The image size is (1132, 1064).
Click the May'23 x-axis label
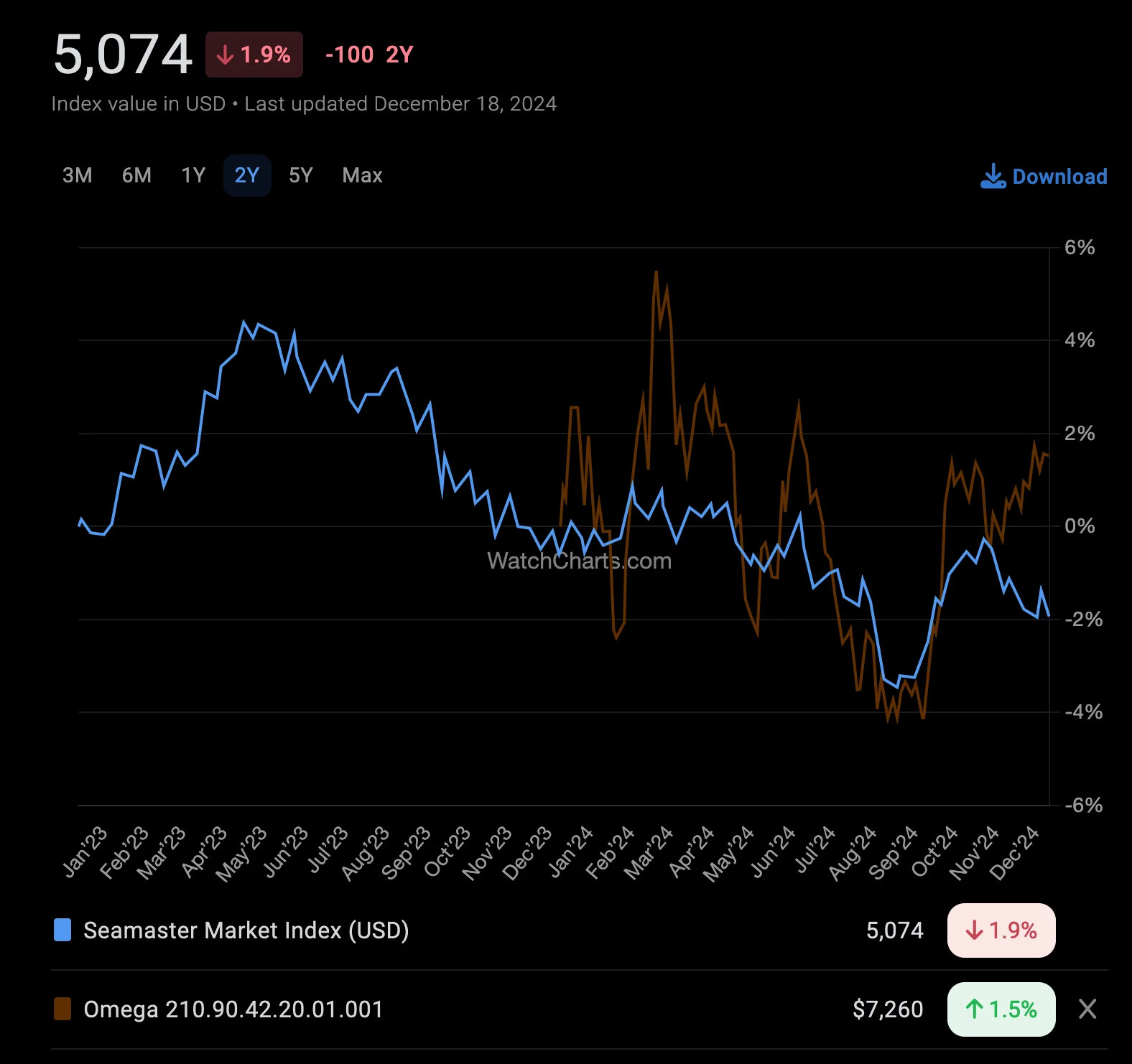tap(241, 853)
